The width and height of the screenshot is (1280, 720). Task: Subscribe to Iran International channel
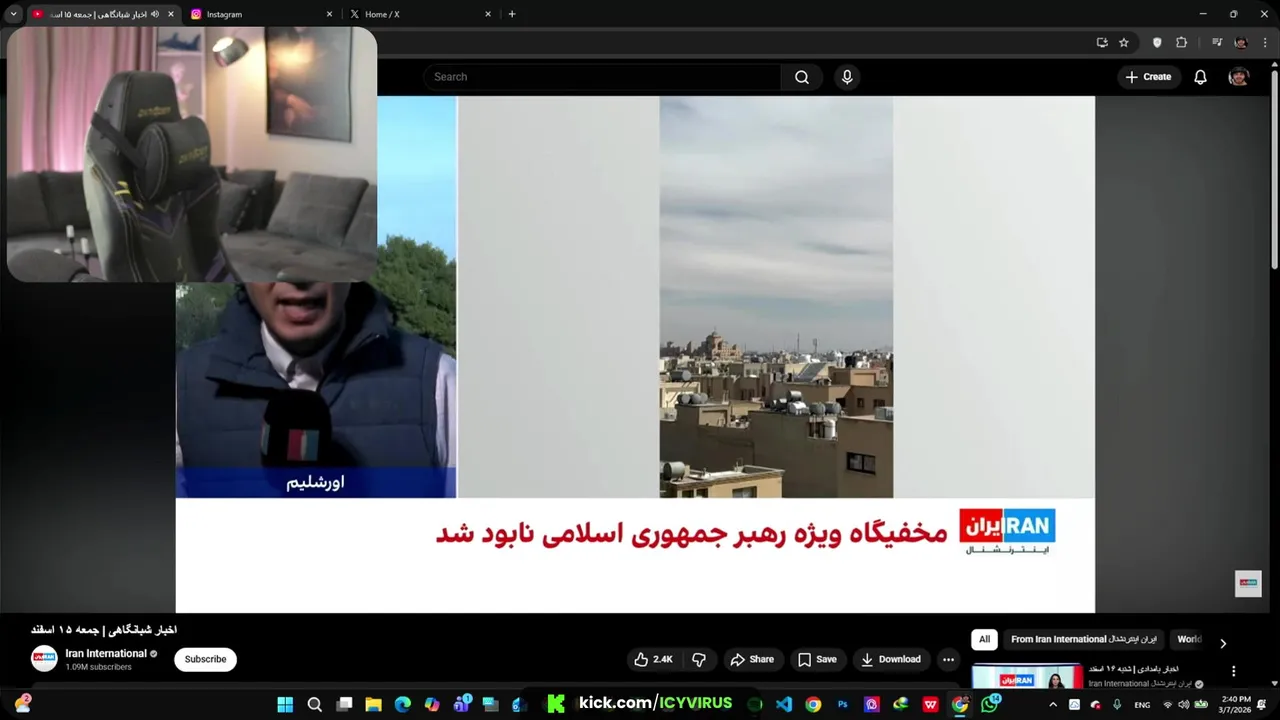[x=205, y=659]
